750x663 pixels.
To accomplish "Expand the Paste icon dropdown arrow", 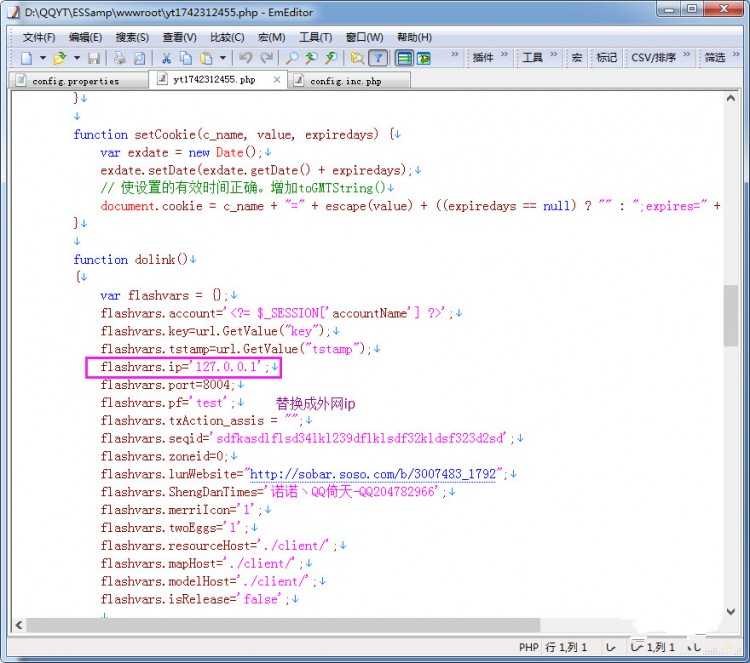I will (x=222, y=58).
